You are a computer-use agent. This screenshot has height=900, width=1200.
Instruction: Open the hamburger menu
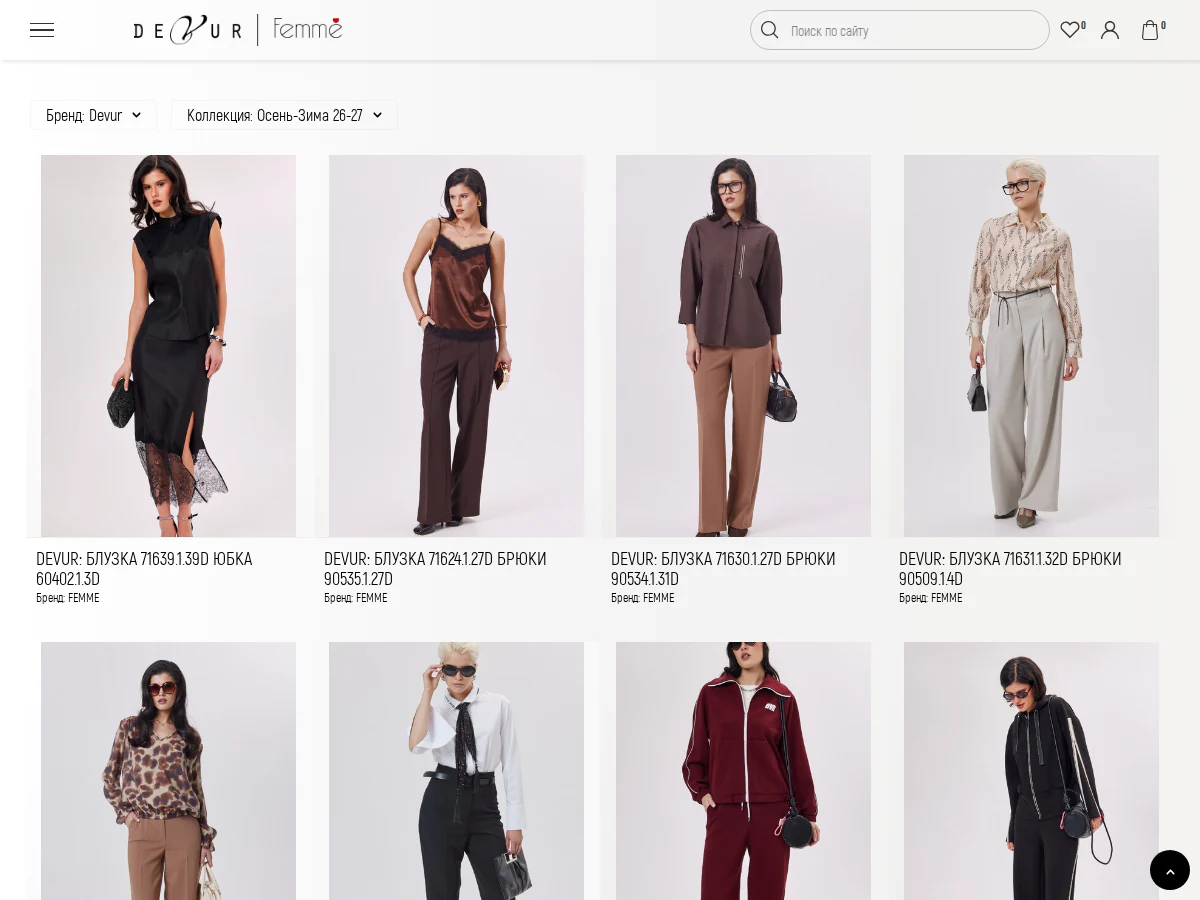tap(42, 30)
